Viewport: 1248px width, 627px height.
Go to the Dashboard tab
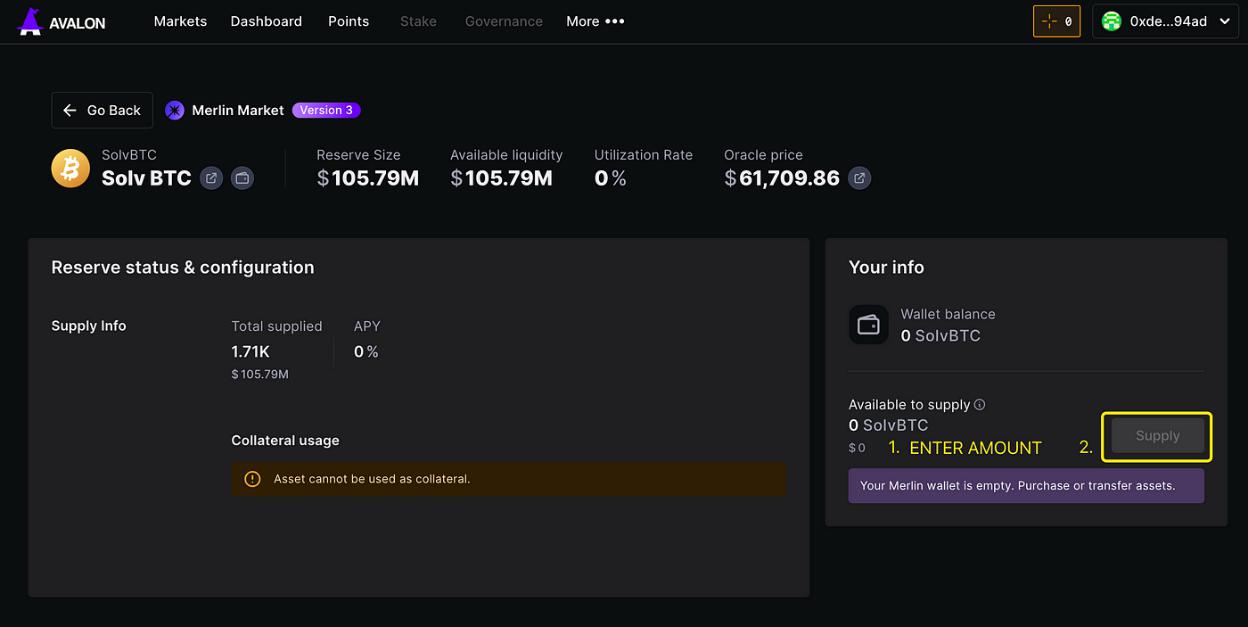tap(266, 21)
